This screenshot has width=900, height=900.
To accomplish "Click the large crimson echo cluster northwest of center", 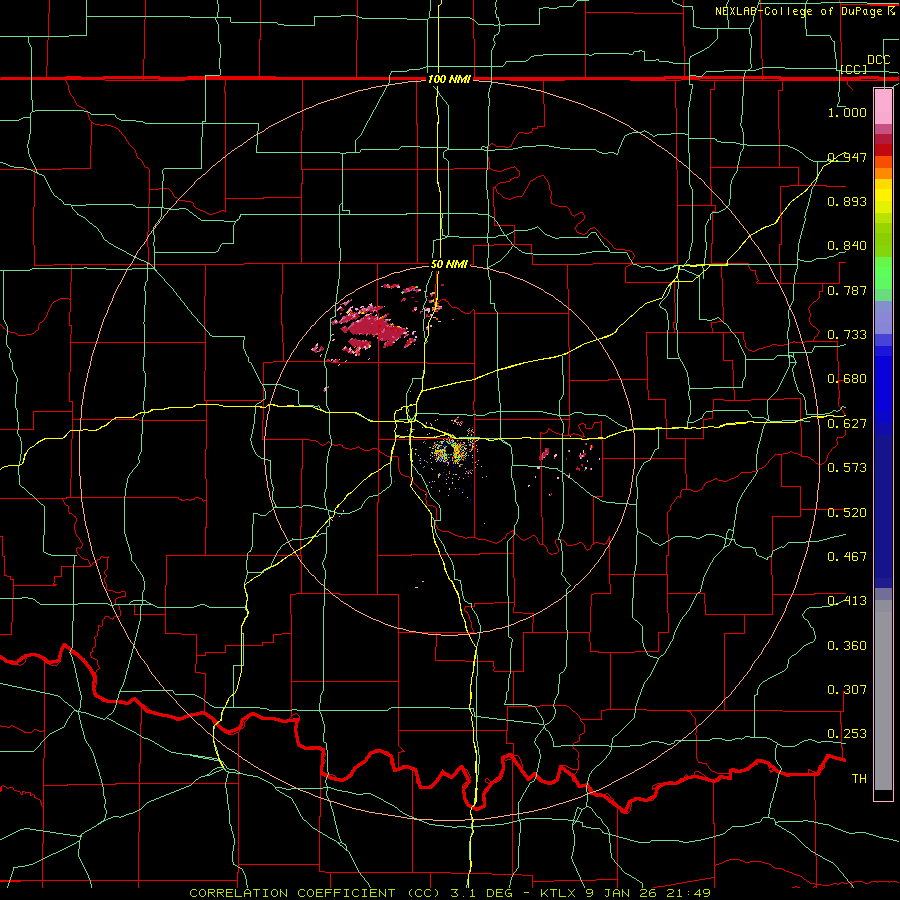I will tap(372, 329).
